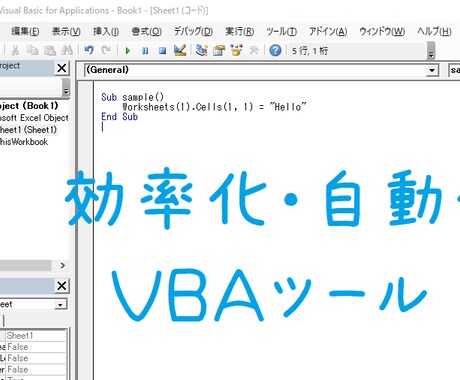Toggle Design Mode icon
The height and width of the screenshot is (380, 460).
[180, 51]
